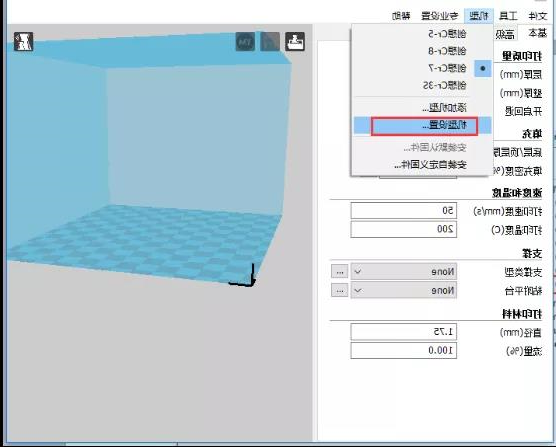The image size is (556, 447).
Task: Switch to the 高级 tab
Action: [x=505, y=34]
